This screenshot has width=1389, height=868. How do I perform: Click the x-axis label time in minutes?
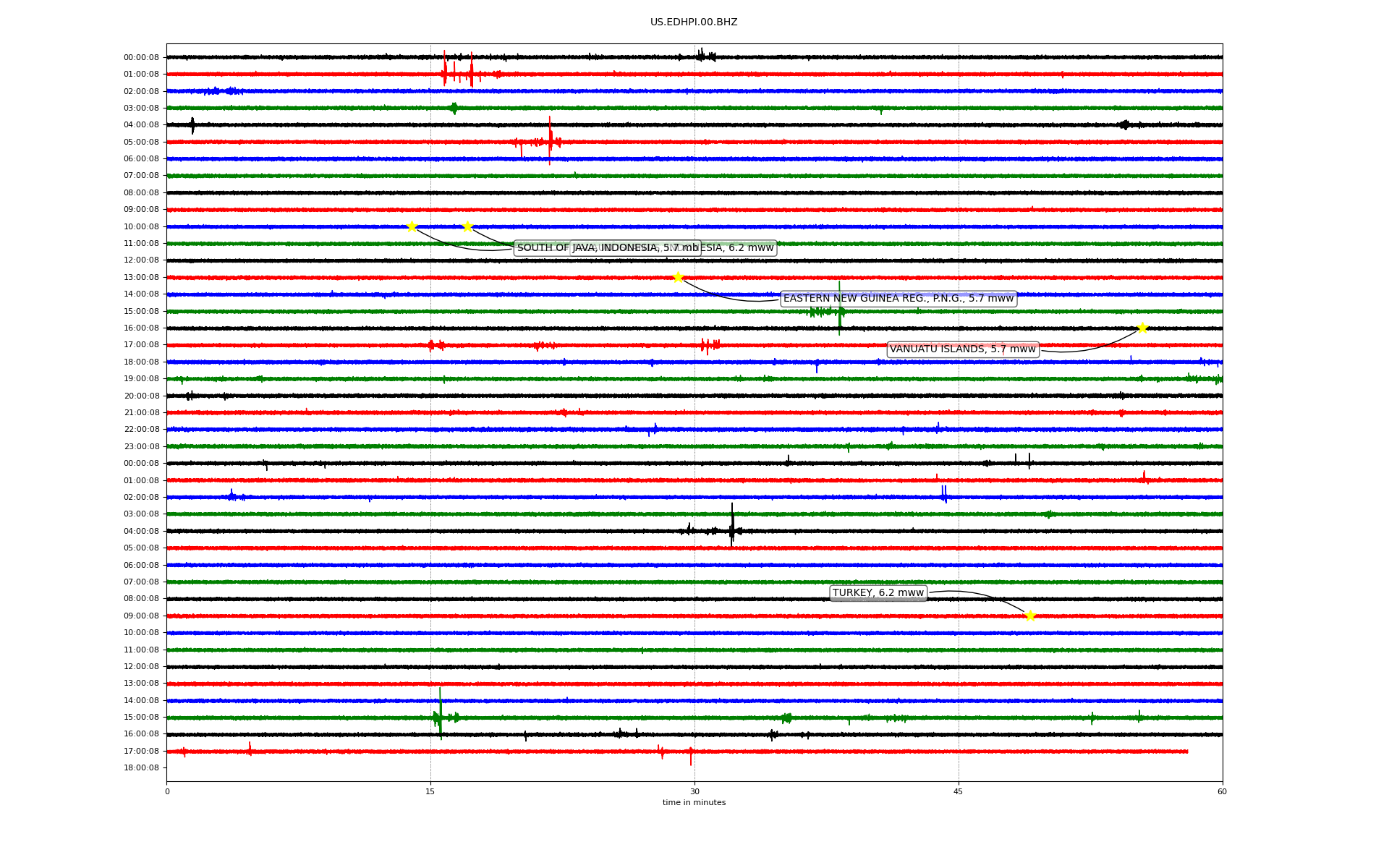point(694,803)
